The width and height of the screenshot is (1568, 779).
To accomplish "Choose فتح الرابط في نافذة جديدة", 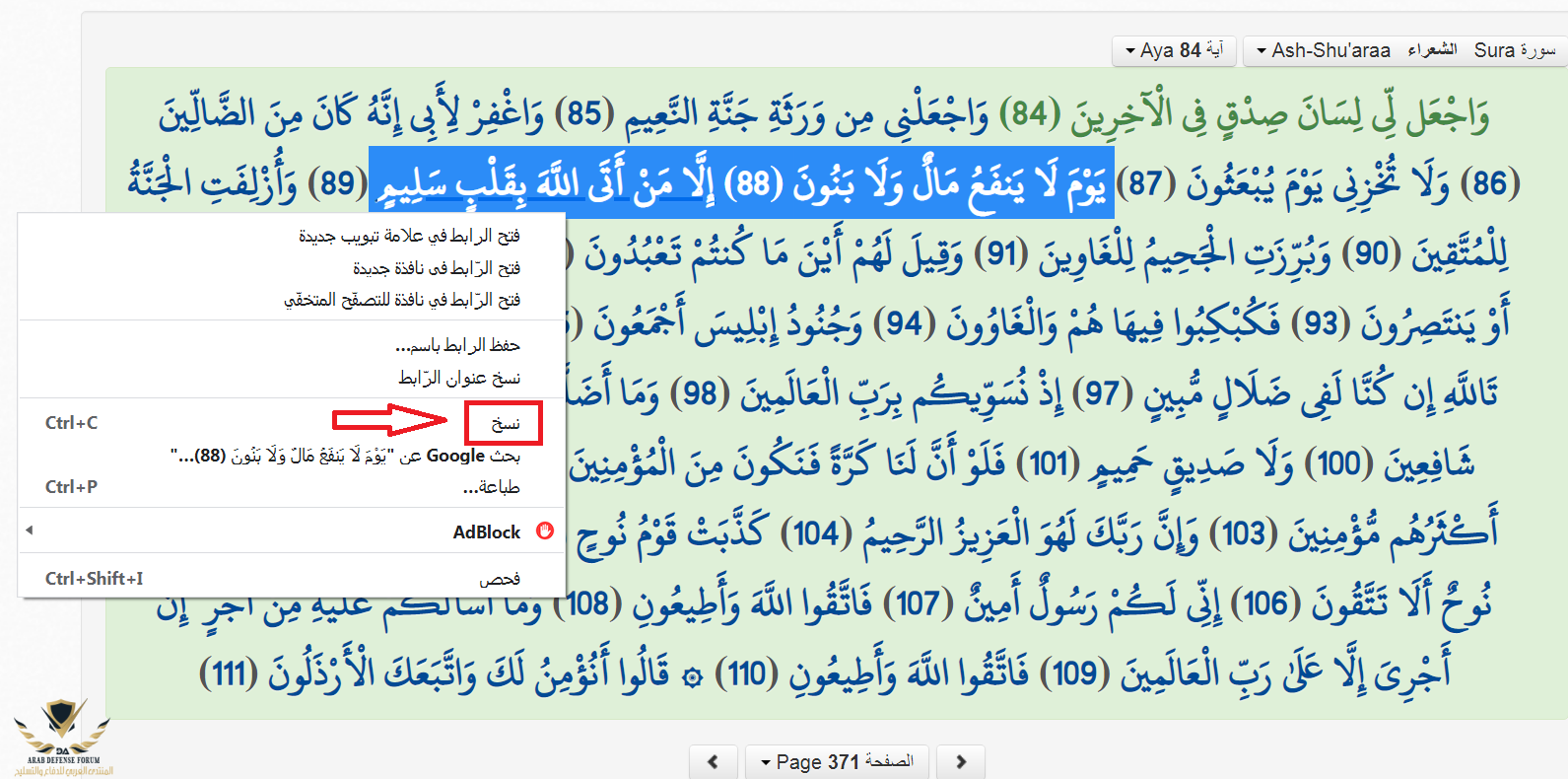I will coord(436,268).
